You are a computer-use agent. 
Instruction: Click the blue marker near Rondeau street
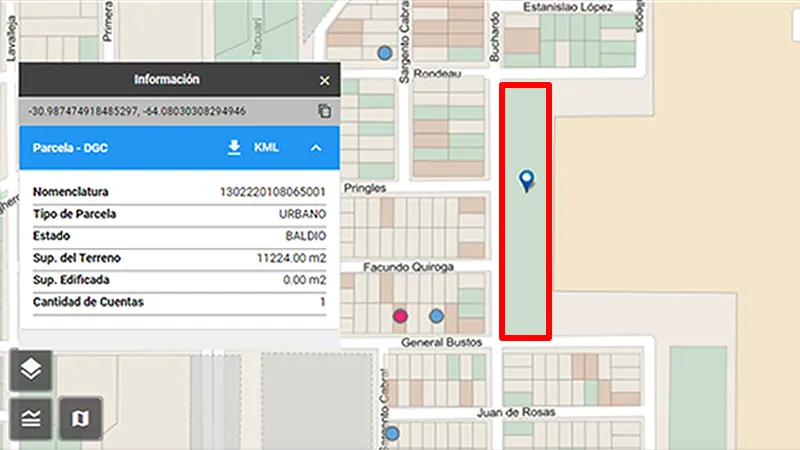(x=383, y=52)
